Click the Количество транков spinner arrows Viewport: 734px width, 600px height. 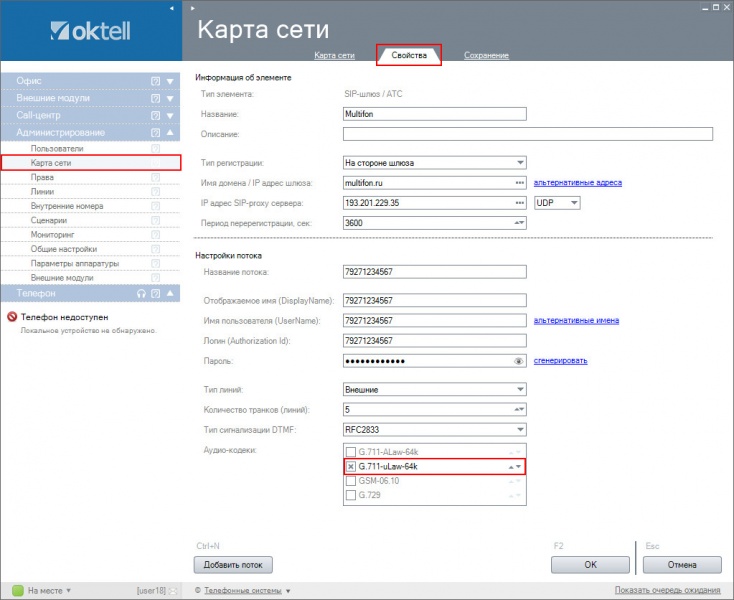click(519, 410)
